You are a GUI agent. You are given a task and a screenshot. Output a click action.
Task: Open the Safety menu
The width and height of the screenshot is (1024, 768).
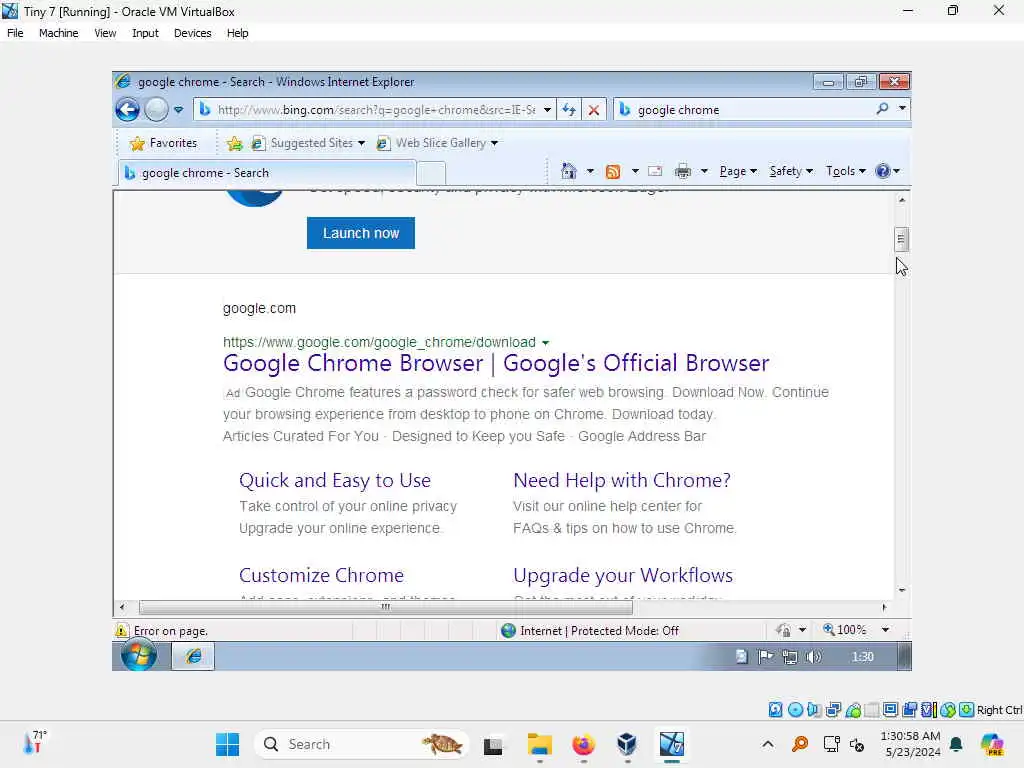click(x=791, y=171)
